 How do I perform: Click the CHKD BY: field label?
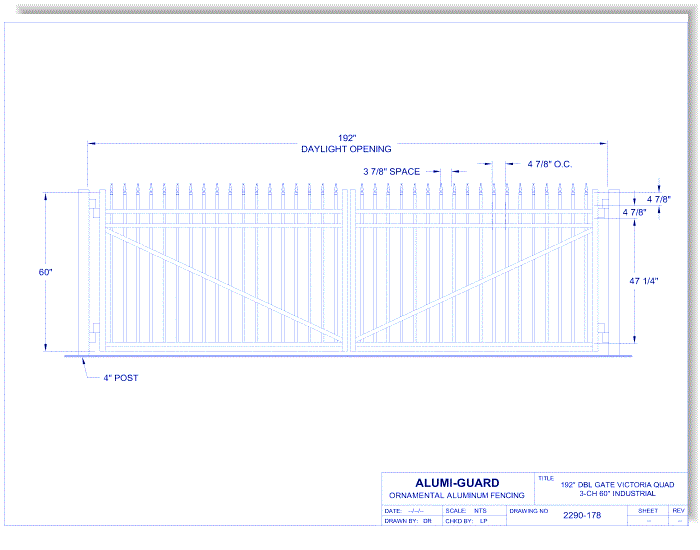point(459,521)
